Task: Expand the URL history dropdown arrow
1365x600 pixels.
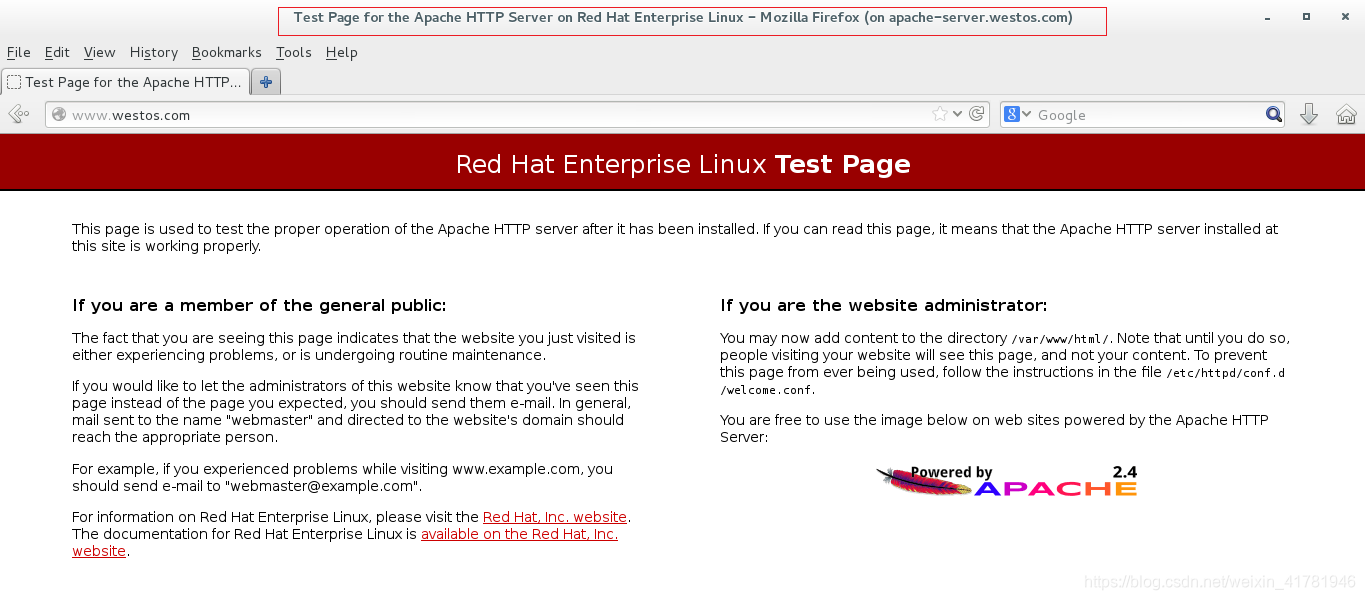Action: [x=958, y=114]
